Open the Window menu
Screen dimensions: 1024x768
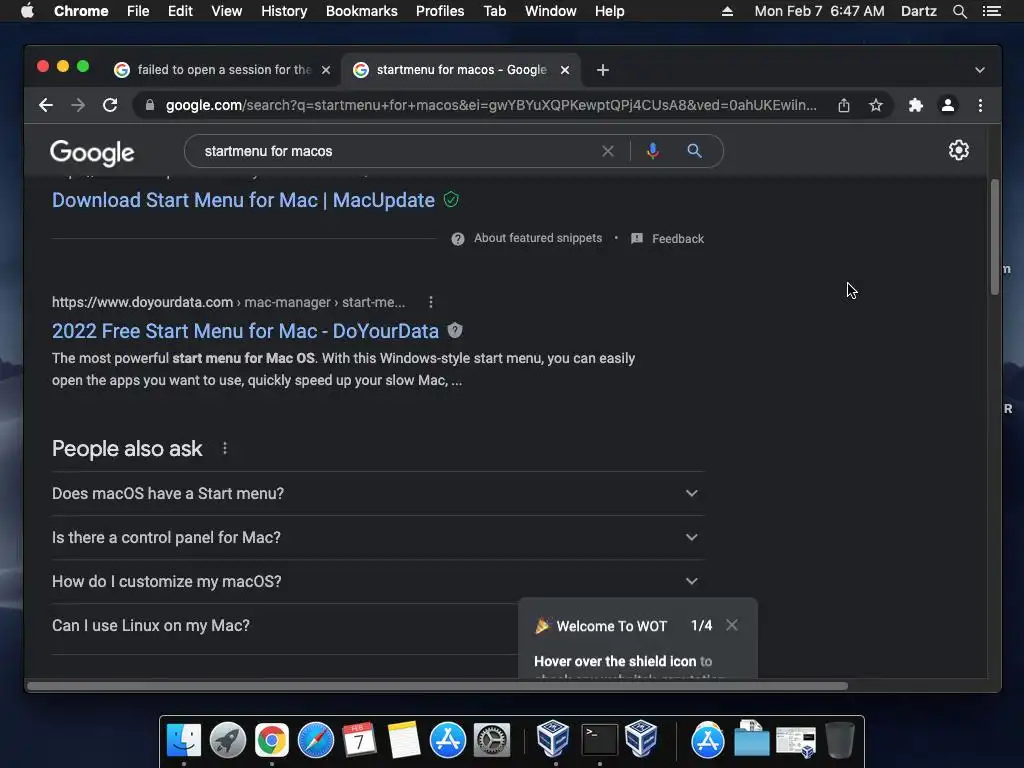(551, 11)
